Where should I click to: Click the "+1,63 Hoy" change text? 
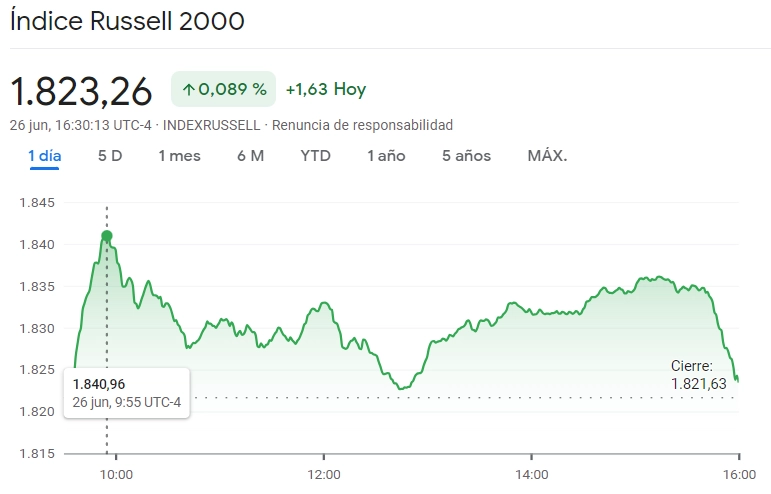(x=326, y=90)
